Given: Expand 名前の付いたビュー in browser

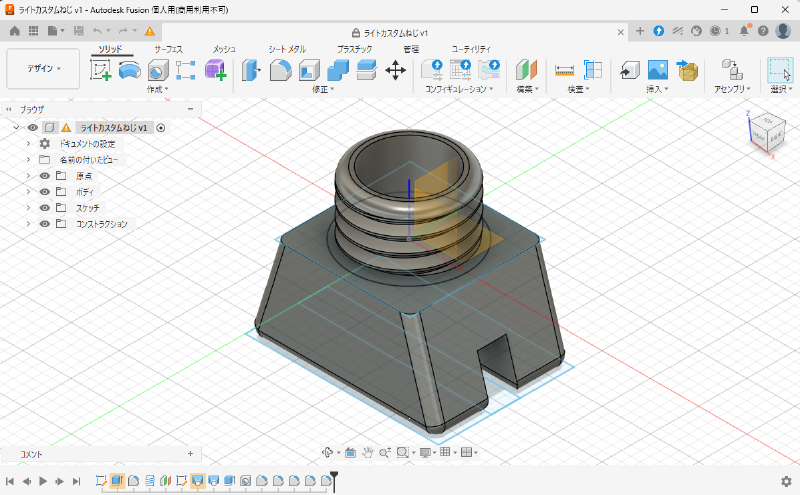Looking at the screenshot, I should point(29,160).
